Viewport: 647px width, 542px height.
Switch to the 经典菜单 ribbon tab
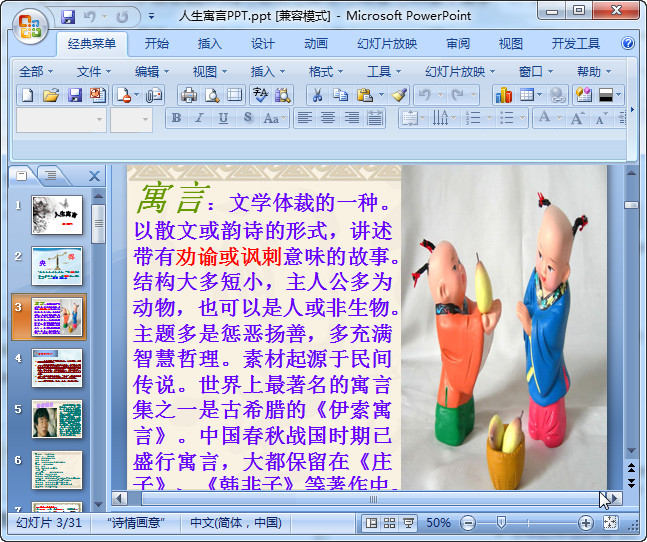tap(92, 43)
